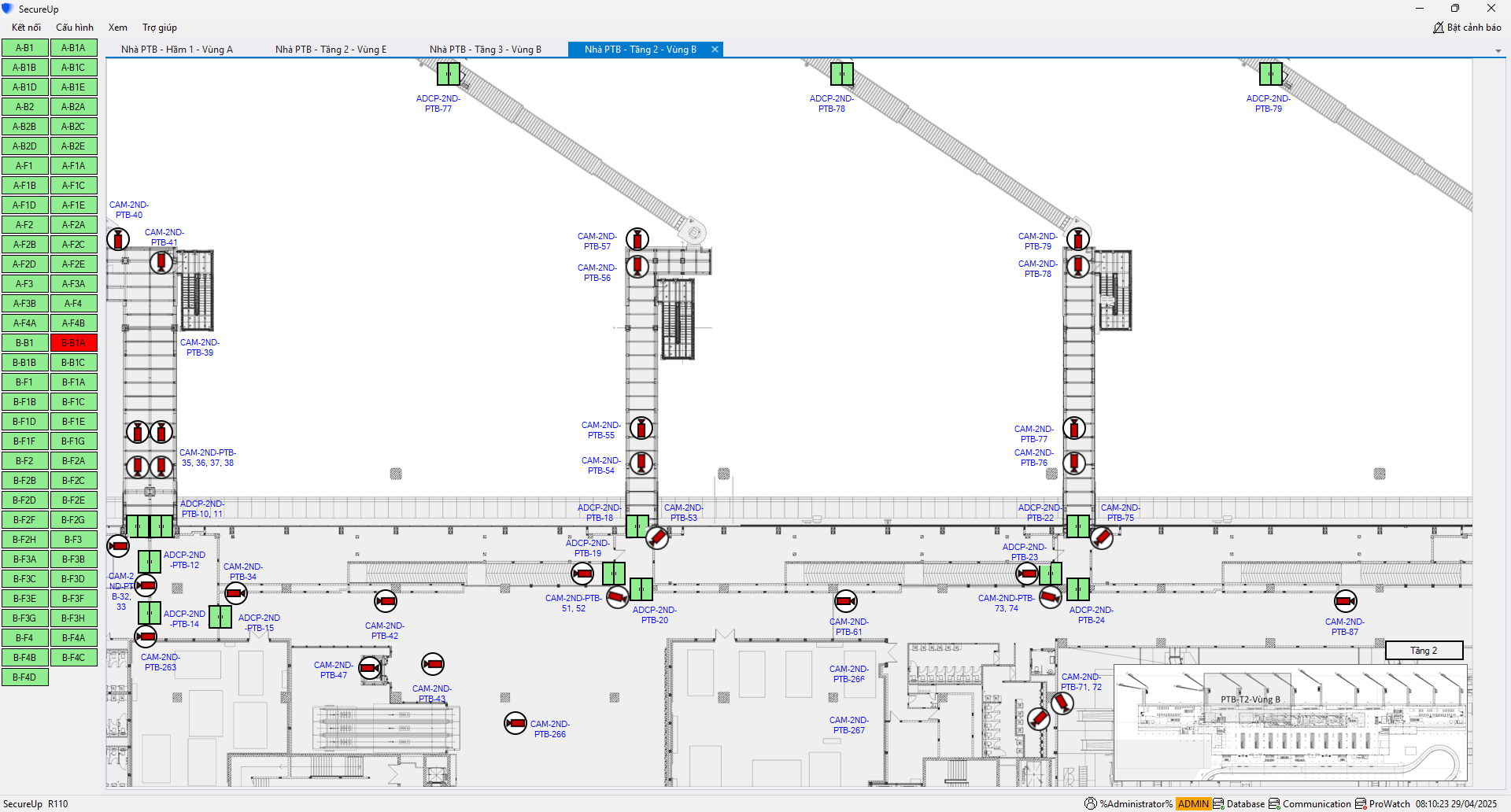Viewport: 1511px width, 812px height.
Task: Switch to Nhà PTB - Hầm 1 - Vùng A tab
Action: pos(177,50)
